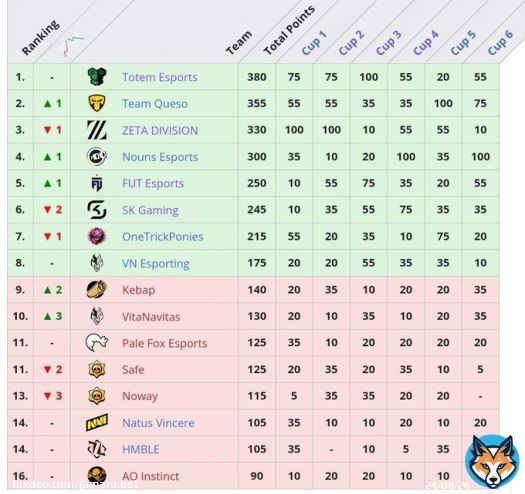Click the Totem Esports team logo
Viewport: 525px width, 494px height.
pyautogui.click(x=97, y=77)
